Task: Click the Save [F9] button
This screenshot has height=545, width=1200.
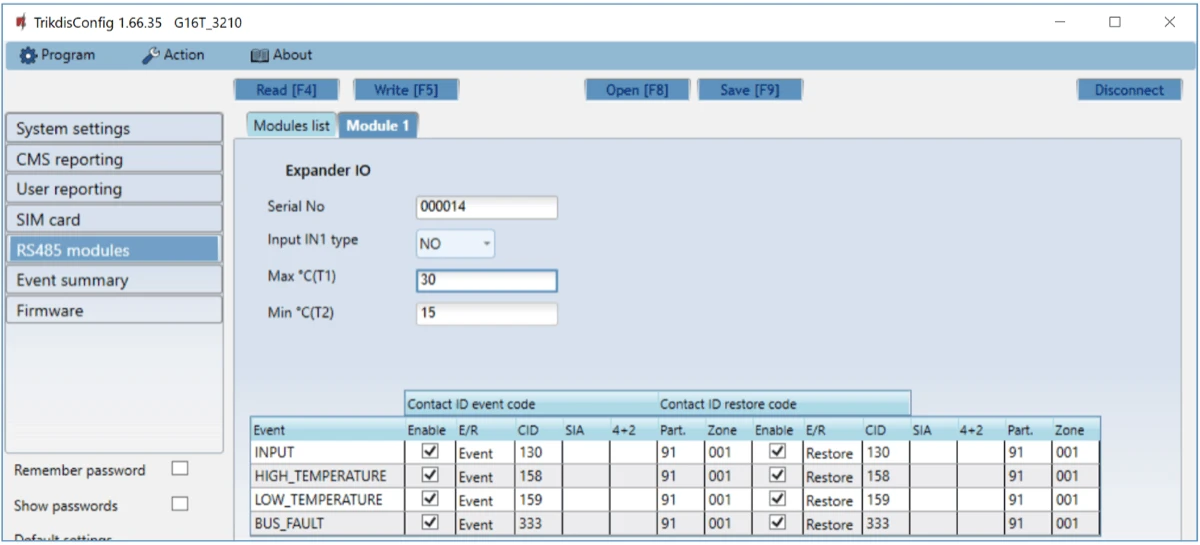Action: tap(749, 90)
